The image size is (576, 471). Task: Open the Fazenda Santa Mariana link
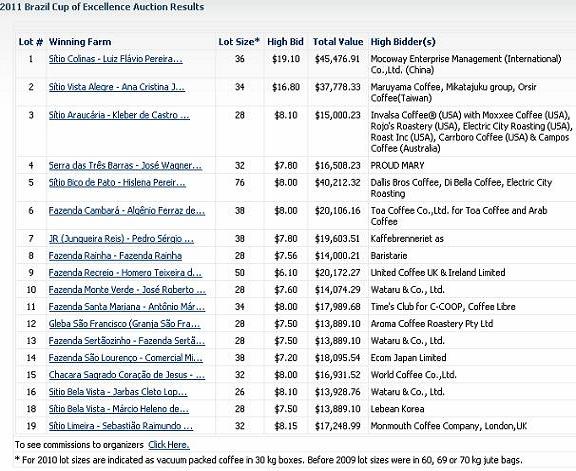(127, 307)
